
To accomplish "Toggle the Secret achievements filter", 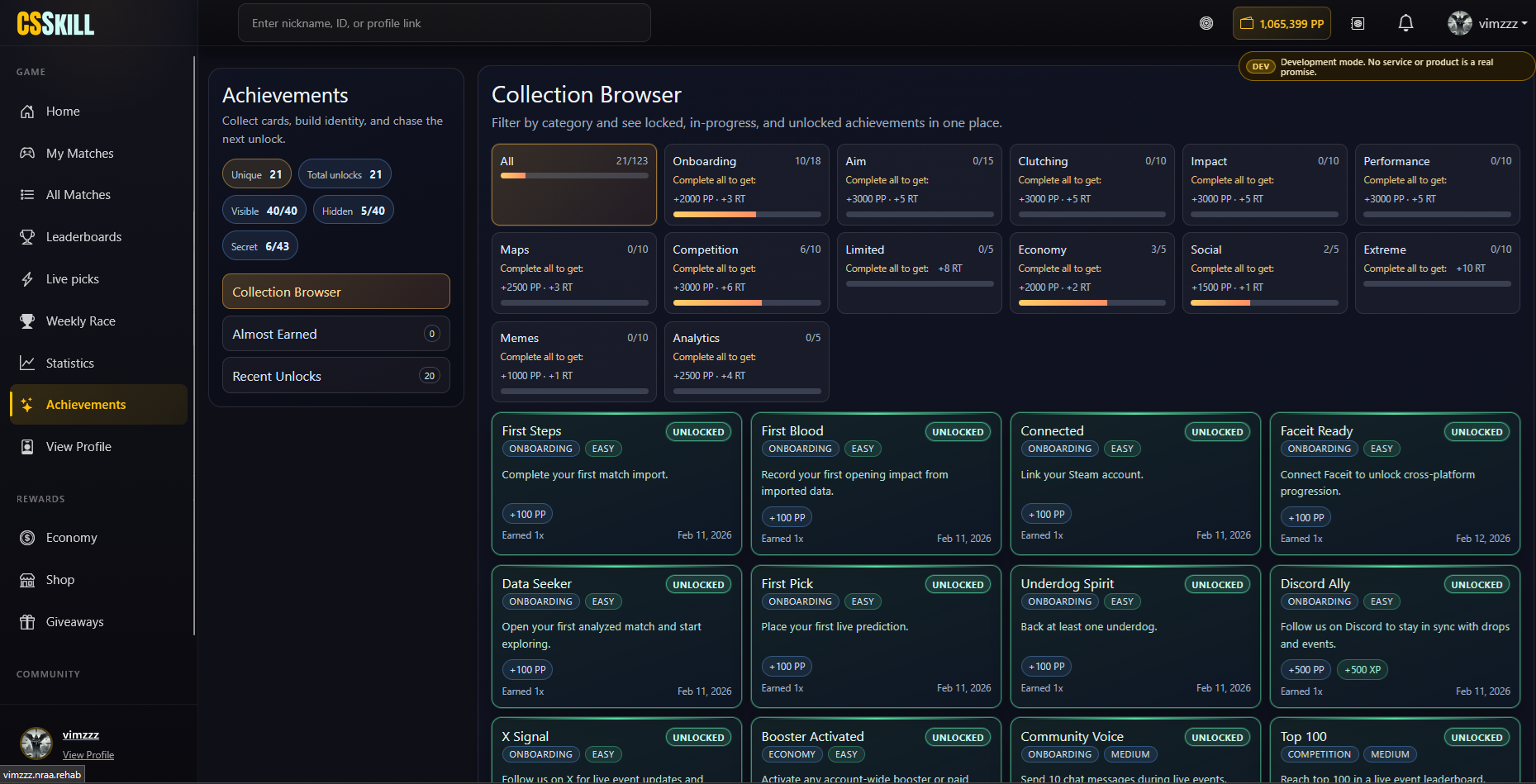I will click(x=259, y=245).
